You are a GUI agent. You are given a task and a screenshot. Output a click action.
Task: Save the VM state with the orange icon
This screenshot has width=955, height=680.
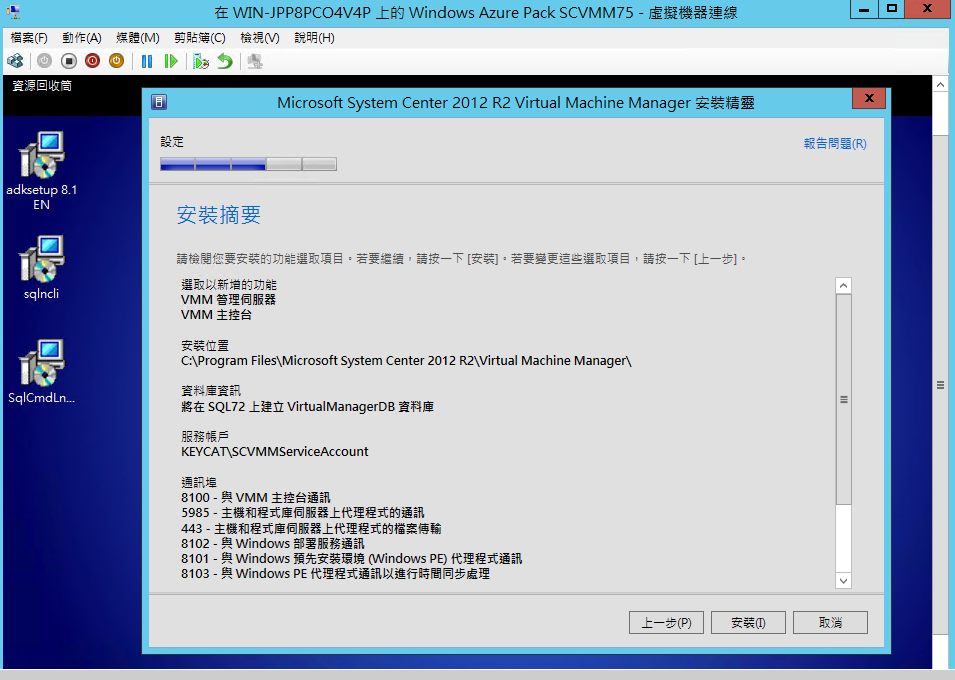(116, 61)
